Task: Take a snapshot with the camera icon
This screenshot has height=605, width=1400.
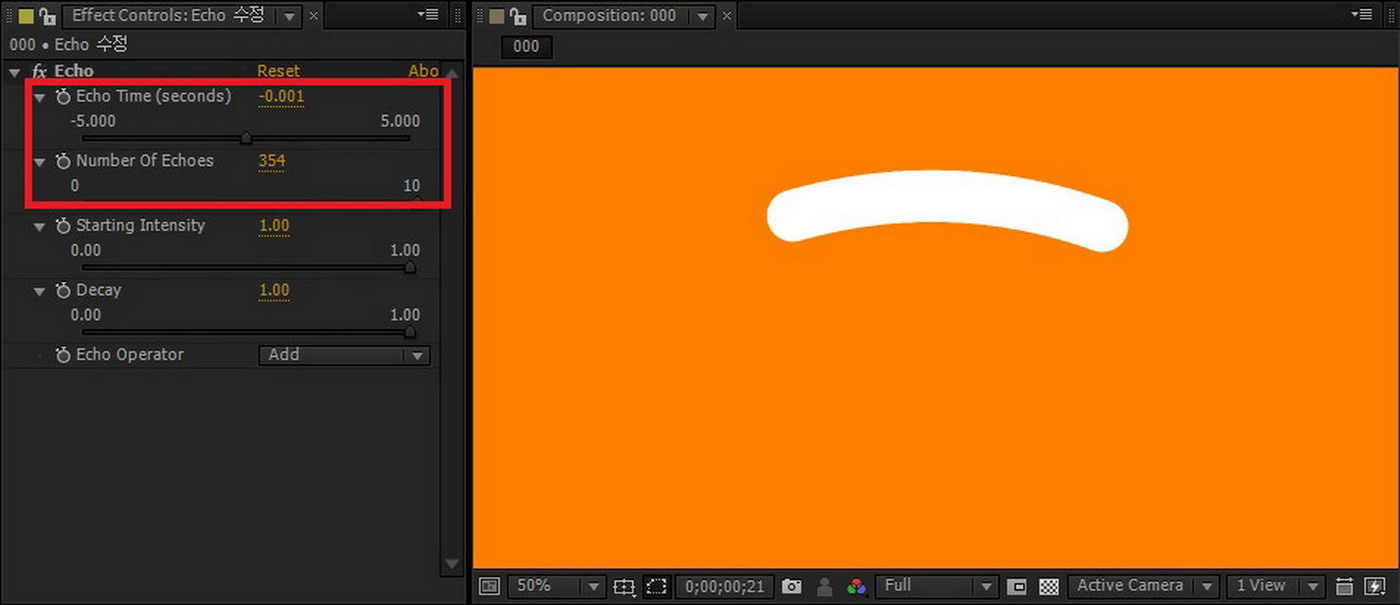Action: coord(791,587)
